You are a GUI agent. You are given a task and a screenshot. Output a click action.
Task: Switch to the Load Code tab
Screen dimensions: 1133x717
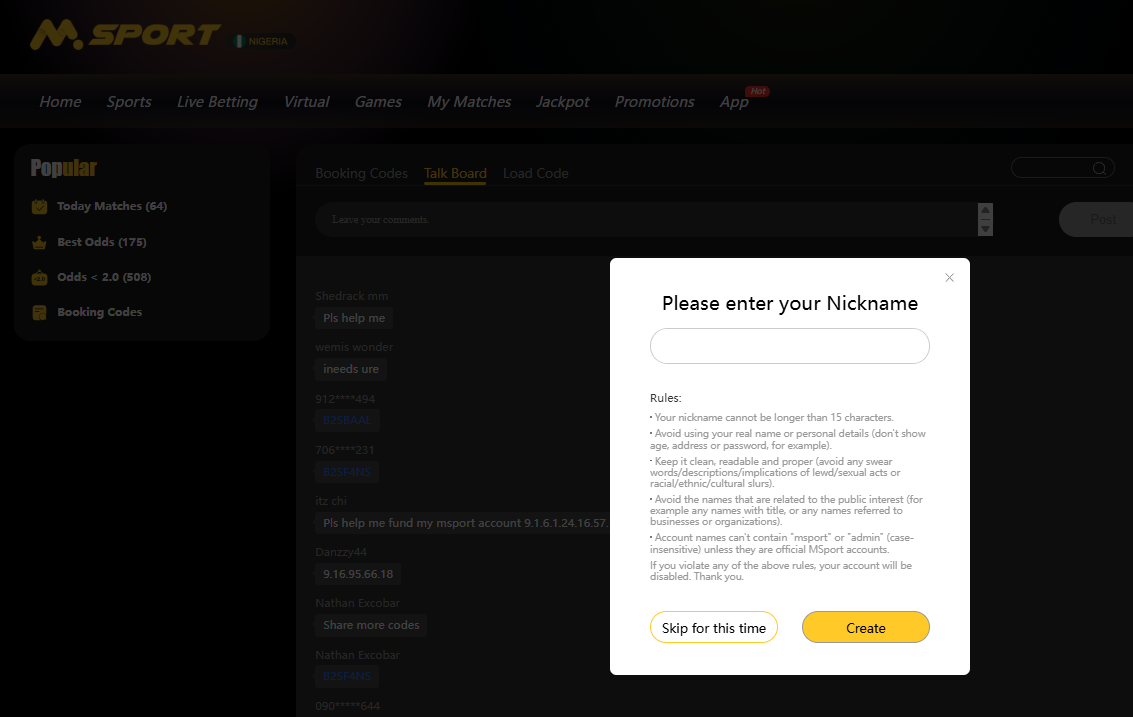535,173
